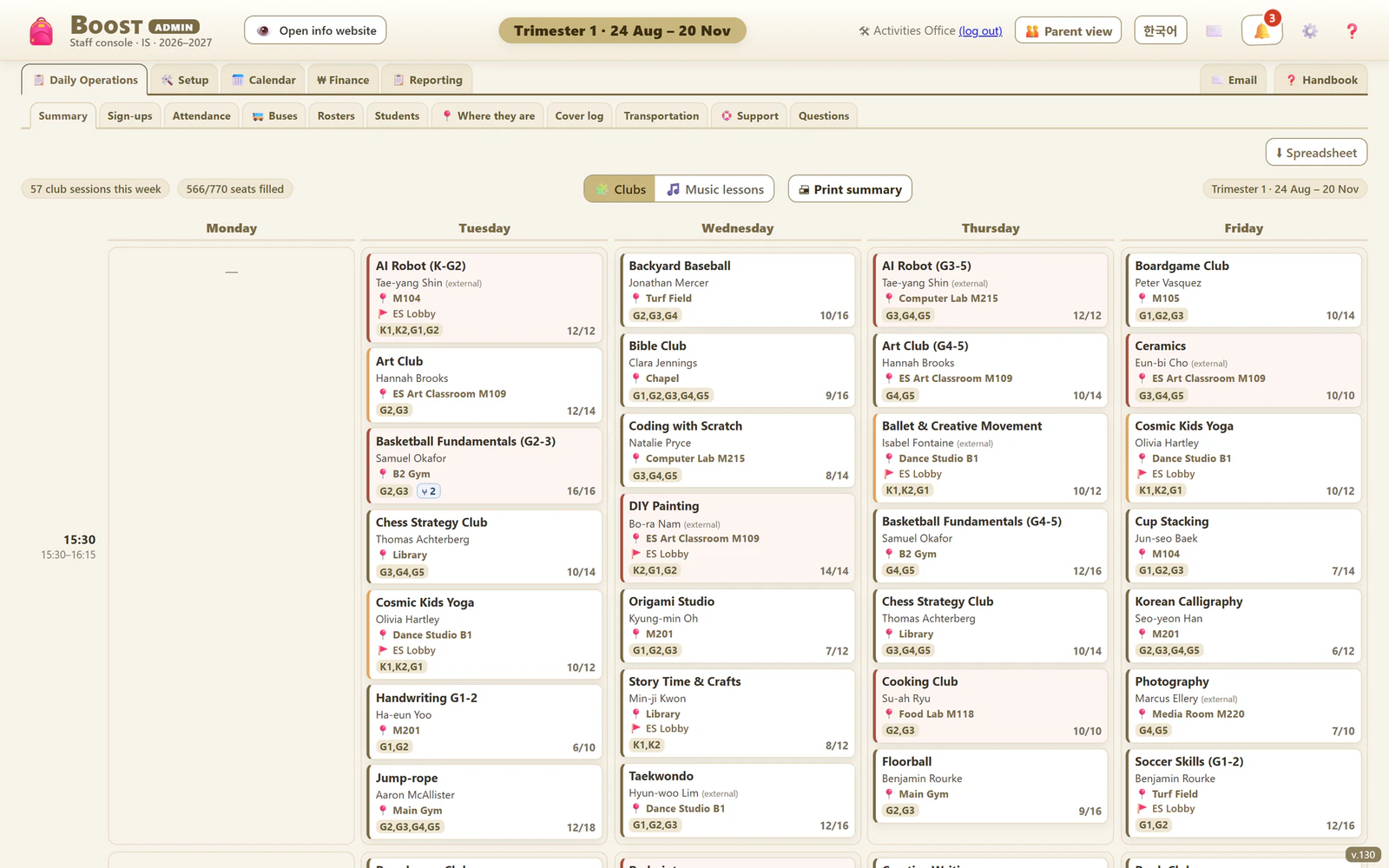
Task: Open the Finance tab
Action: (x=343, y=80)
